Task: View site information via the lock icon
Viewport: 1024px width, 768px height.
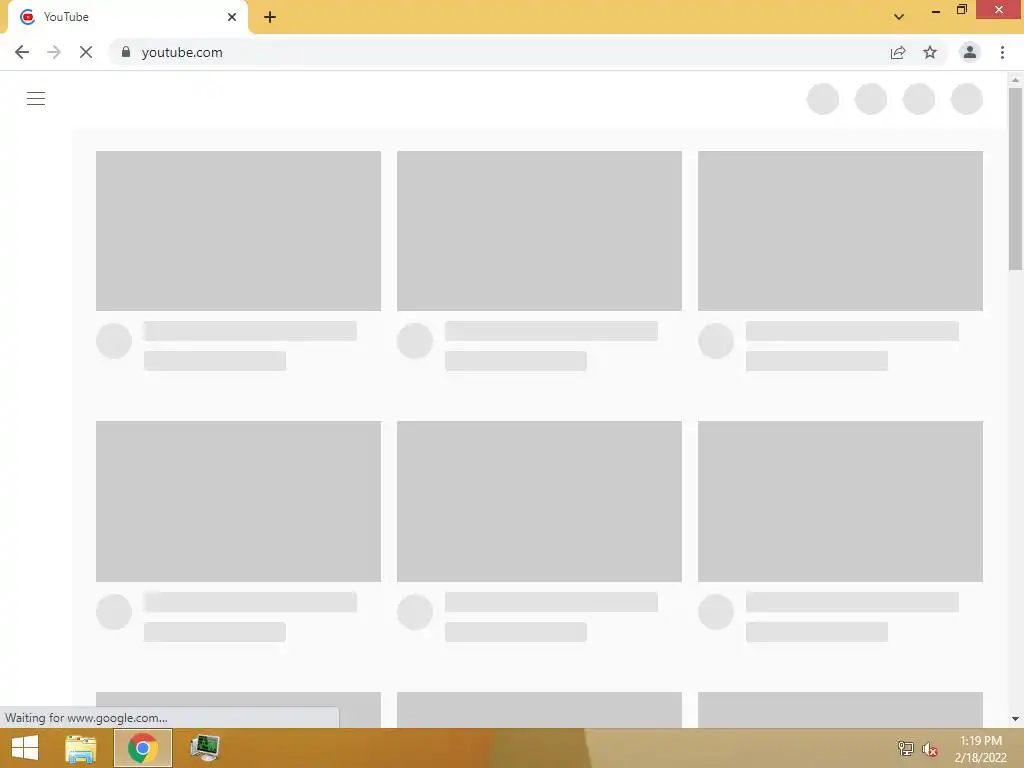Action: point(126,52)
